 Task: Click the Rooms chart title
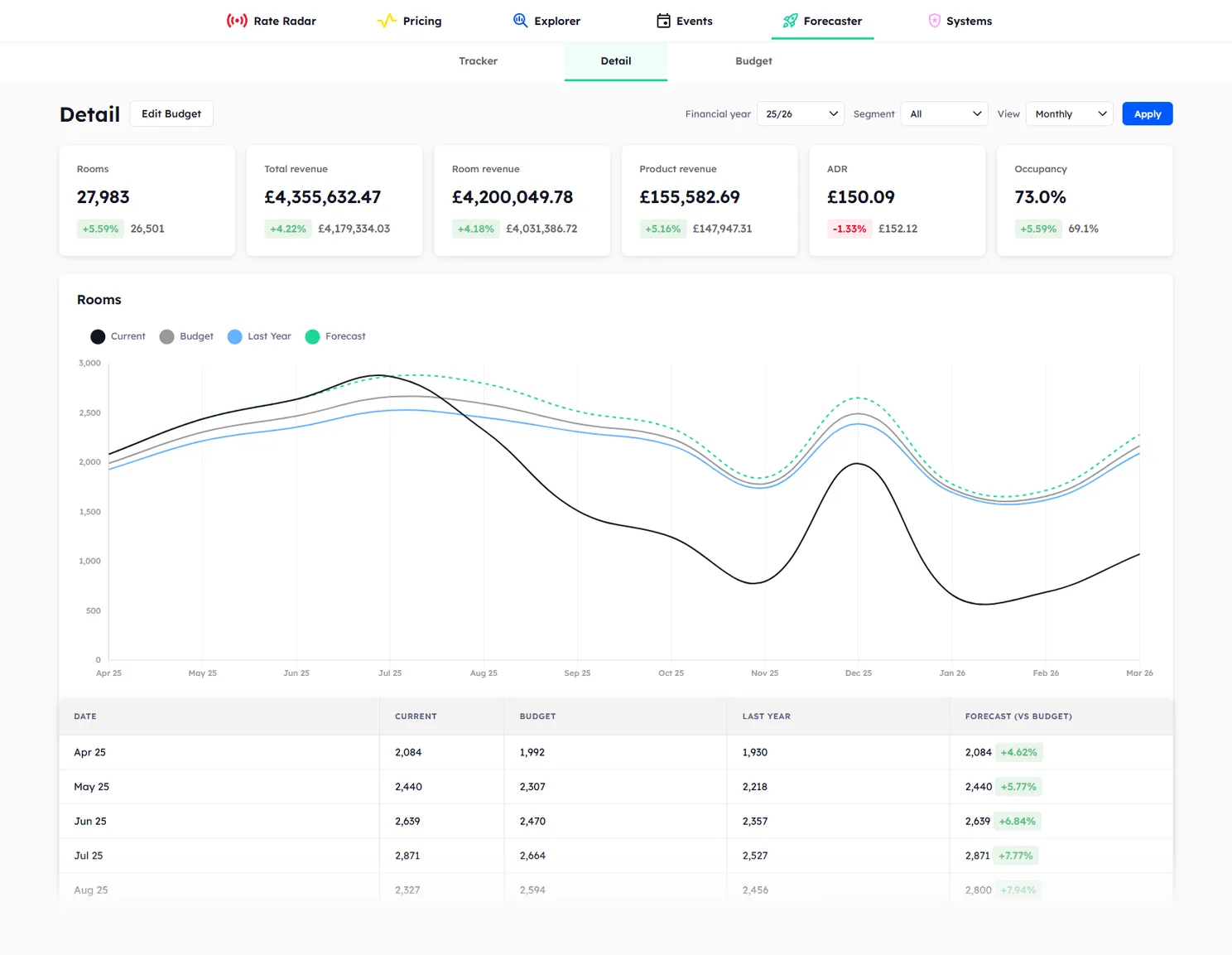(x=99, y=300)
